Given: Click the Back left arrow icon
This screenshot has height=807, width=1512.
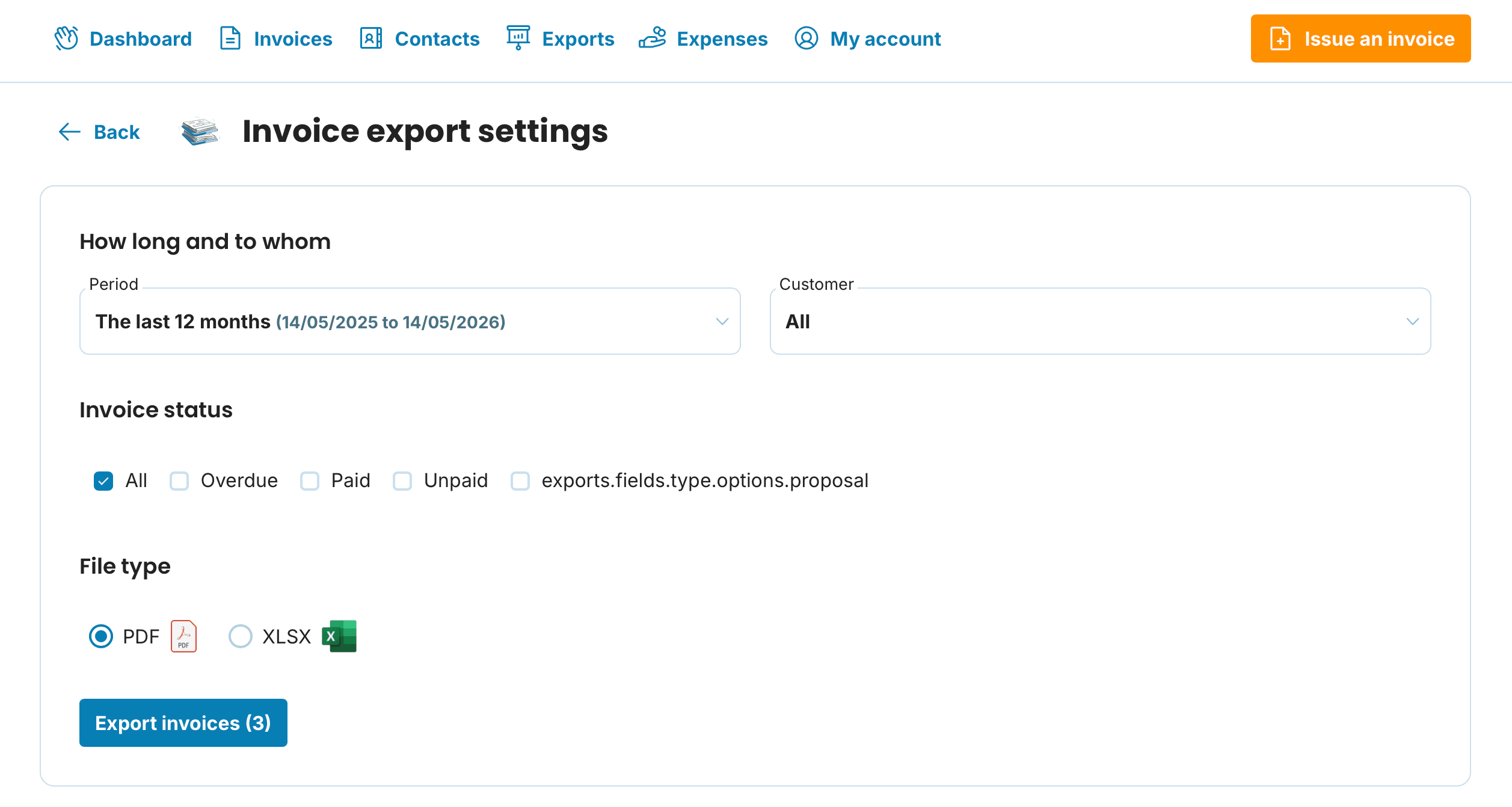Looking at the screenshot, I should [x=70, y=132].
